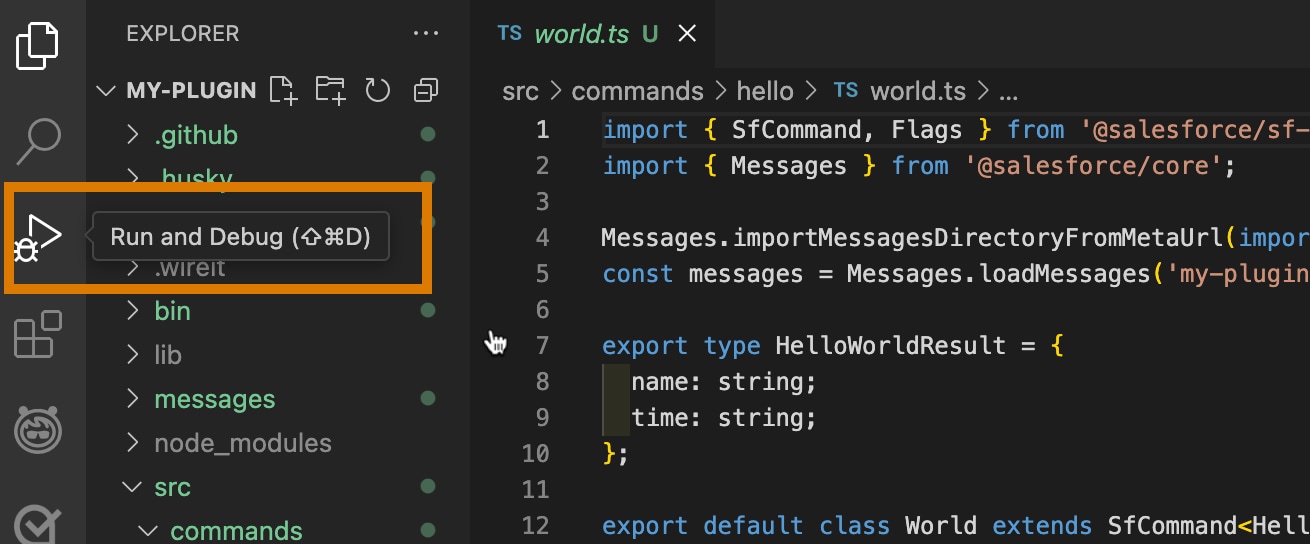
Task: Collapse the MY-PLUGIN root folder
Action: (x=106, y=91)
